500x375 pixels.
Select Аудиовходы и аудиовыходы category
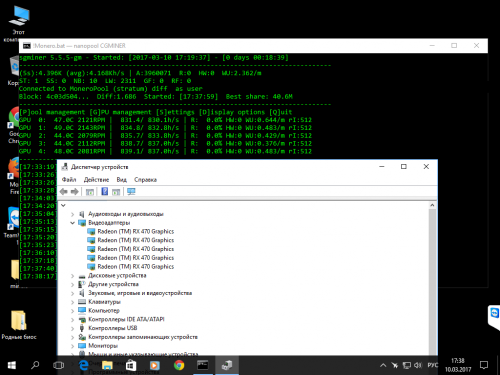coord(126,214)
